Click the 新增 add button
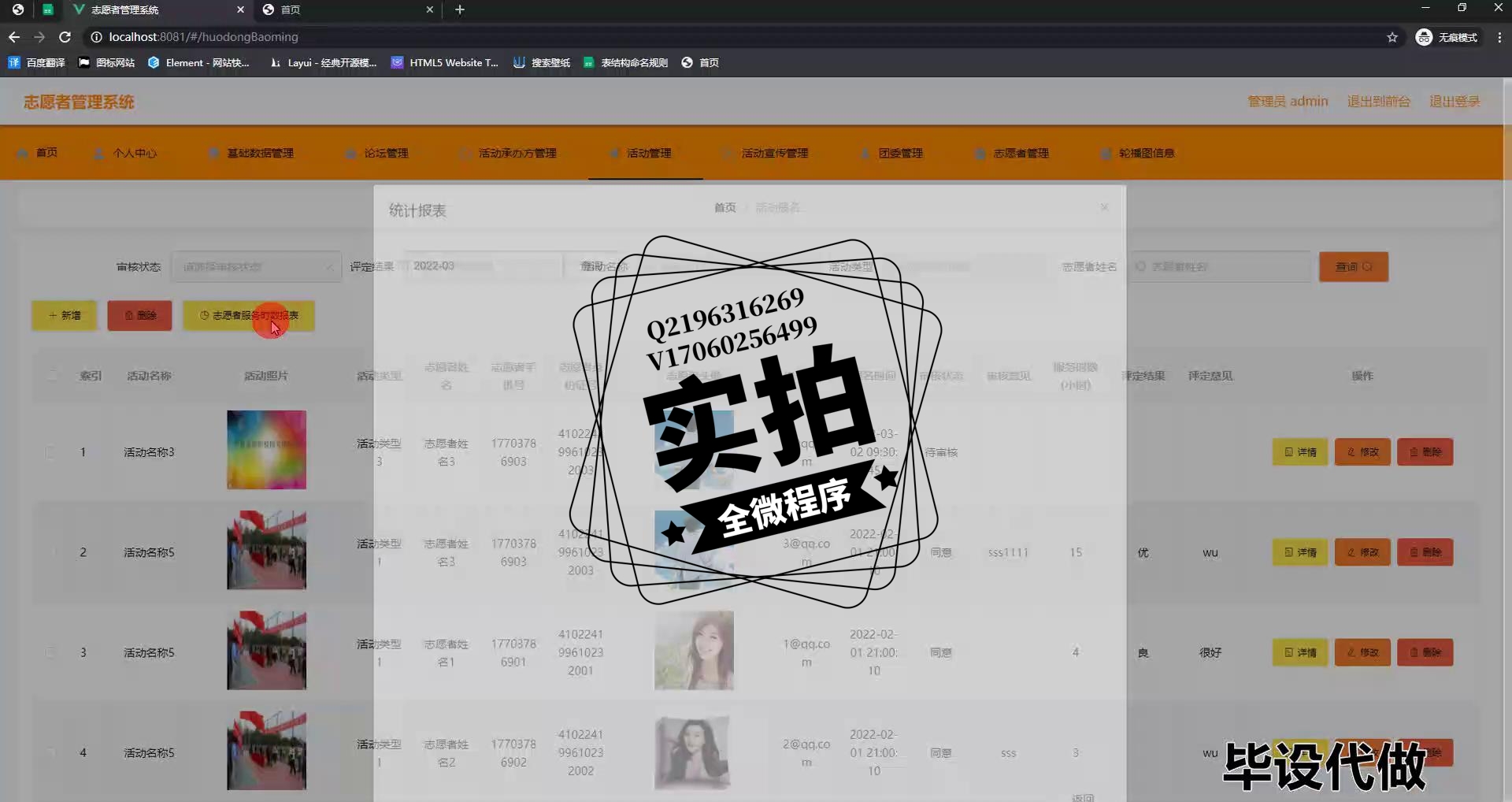This screenshot has width=1512, height=802. click(x=65, y=315)
